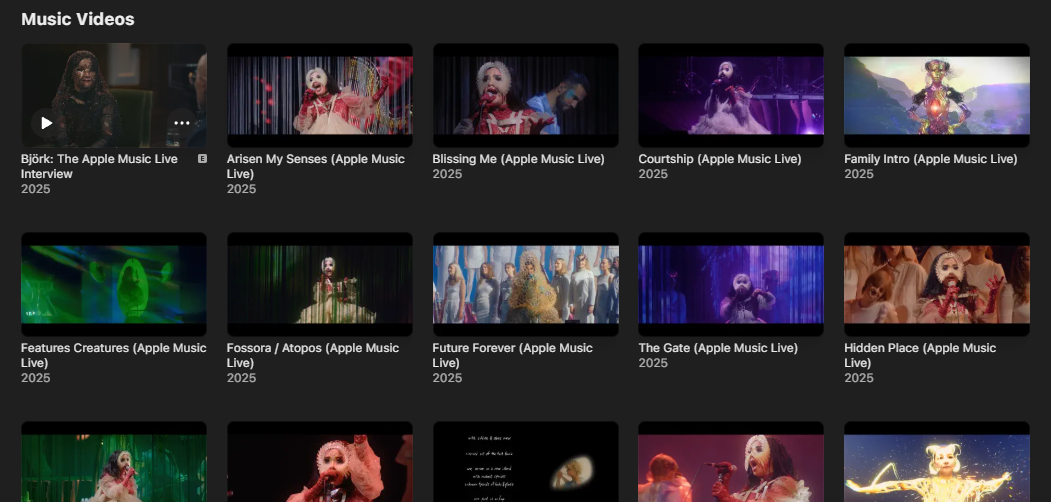This screenshot has height=502, width=1051.
Task: Click the "Features Creatures (Apple Music Live)" title
Action: tap(113, 355)
